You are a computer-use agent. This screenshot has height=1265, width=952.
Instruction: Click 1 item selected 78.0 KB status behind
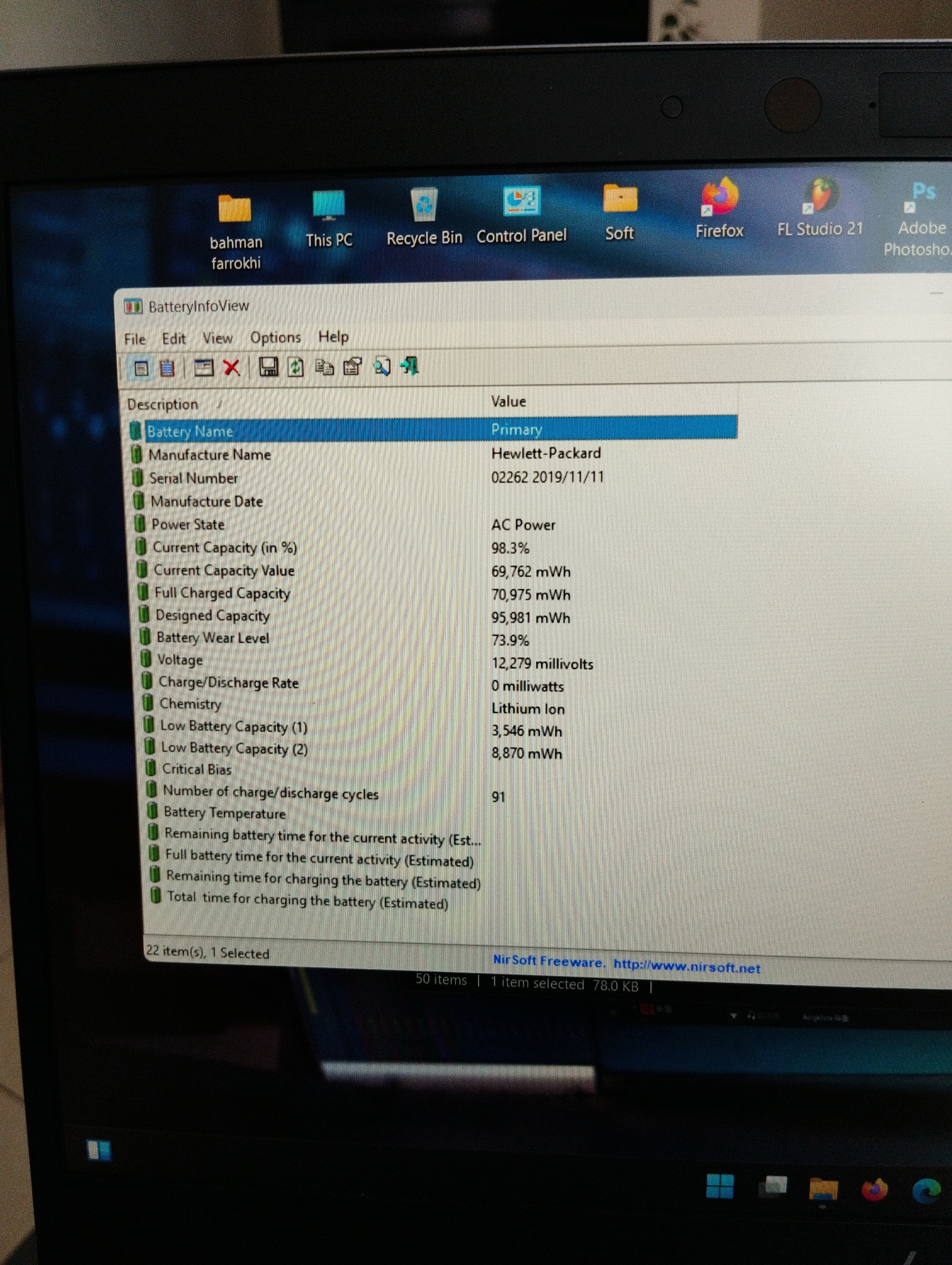click(564, 984)
